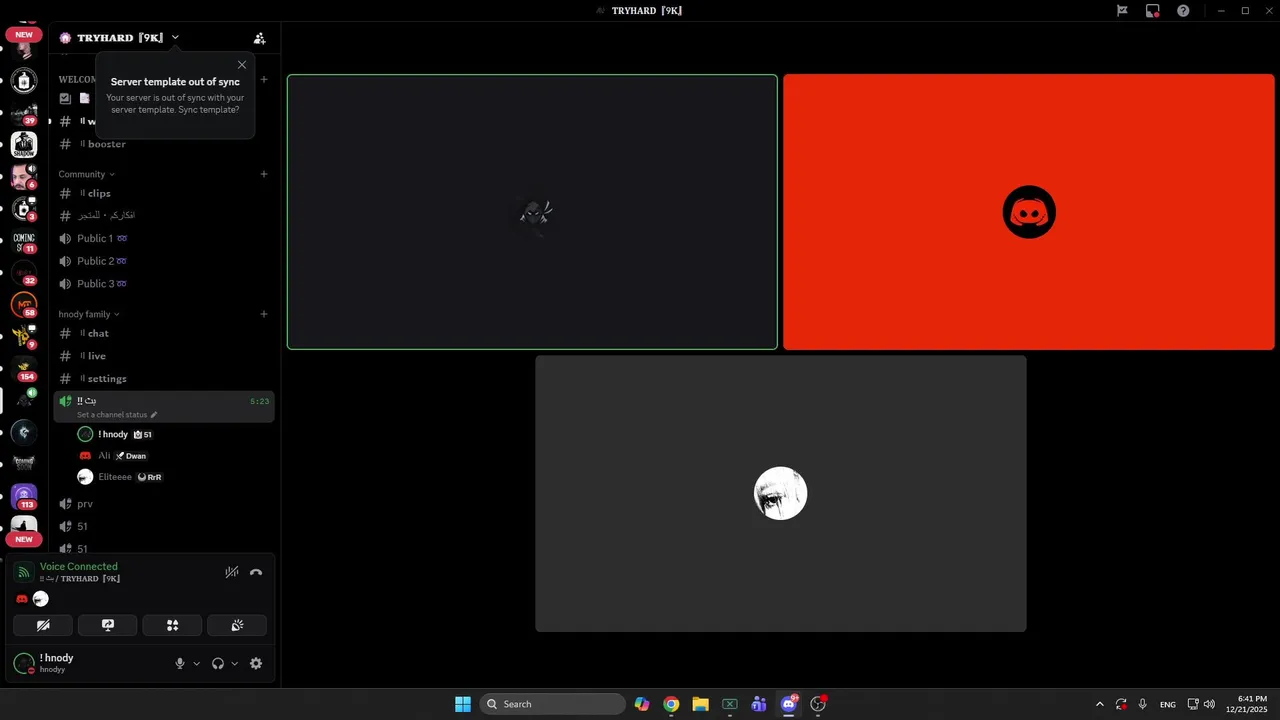Open the Discord inbox icon in title bar
The height and width of the screenshot is (720, 1280).
coord(1153,11)
